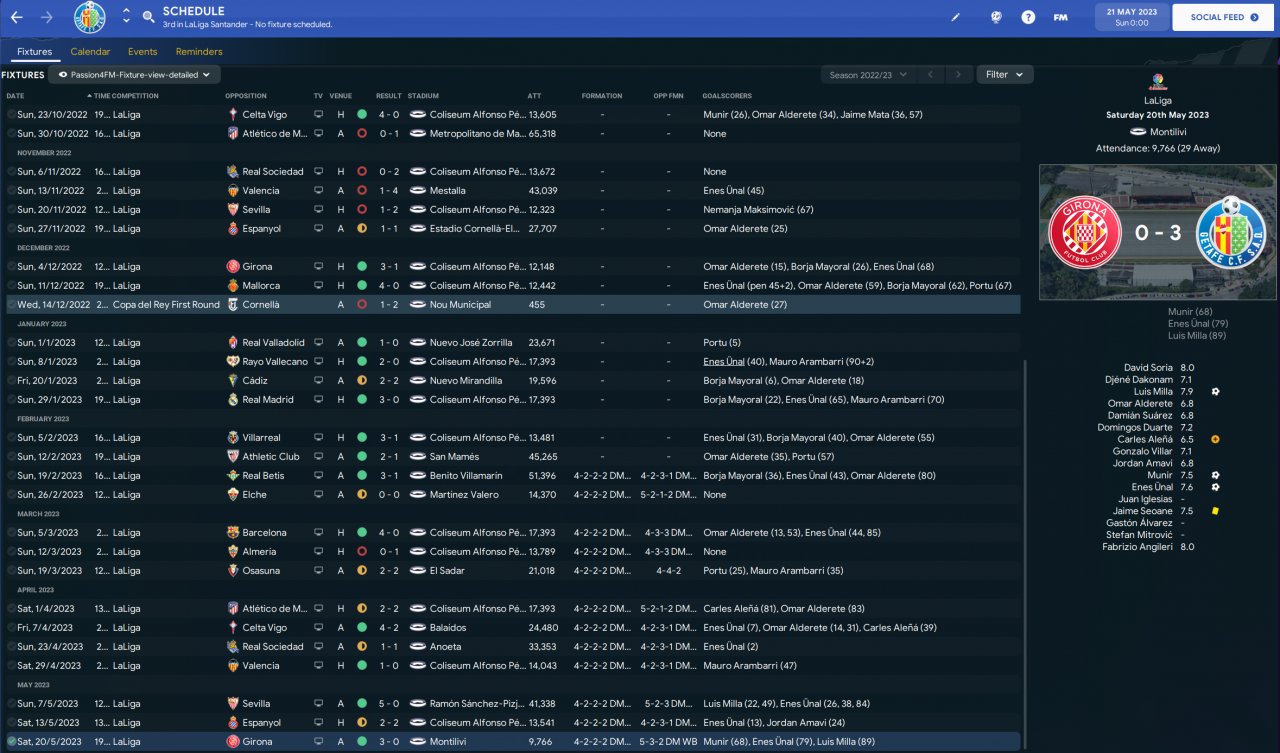
Task: Tick the selector on Sun 7/5/2023 row
Action: [x=11, y=704]
